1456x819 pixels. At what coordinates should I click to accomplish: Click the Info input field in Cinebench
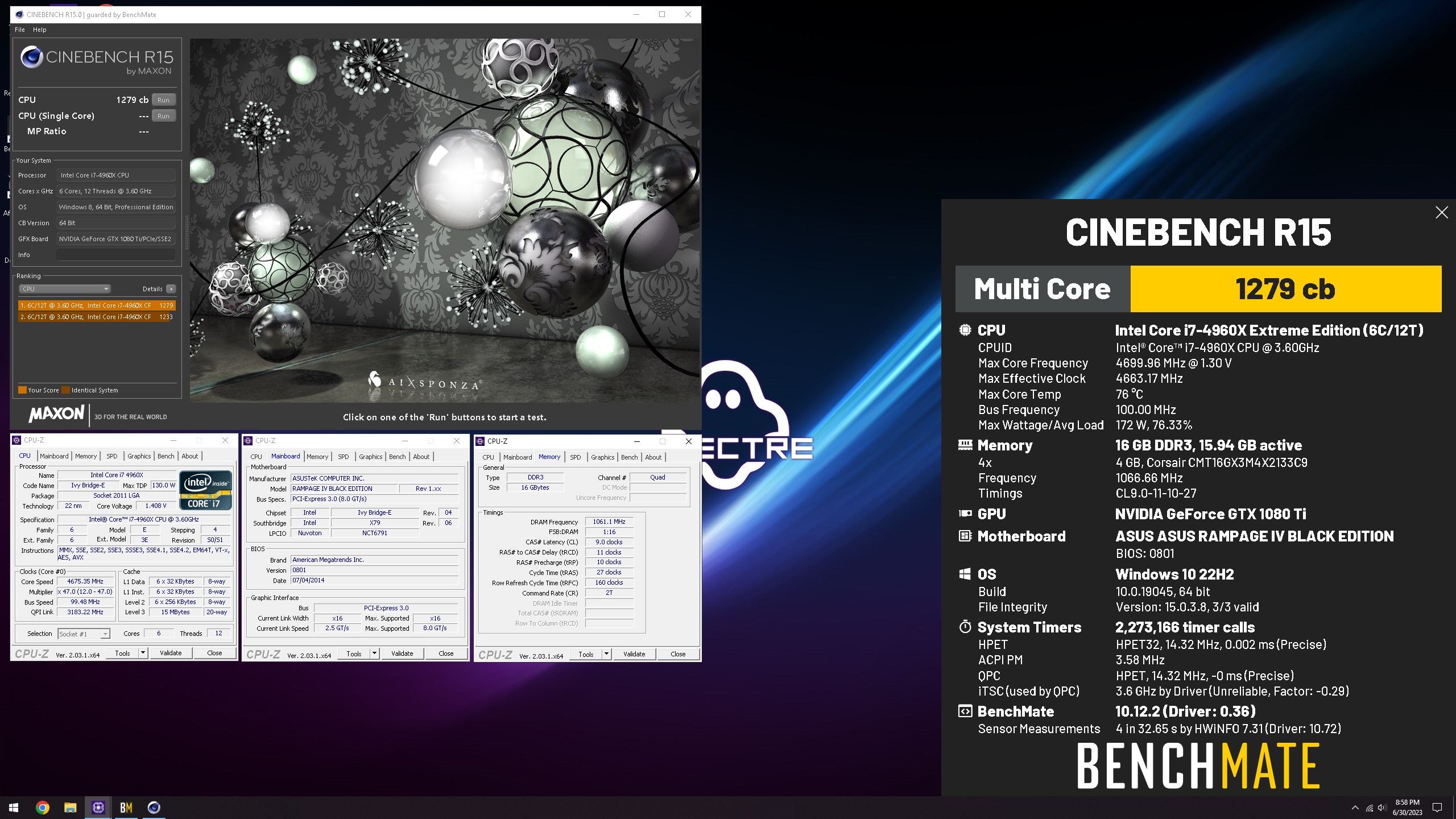point(116,255)
